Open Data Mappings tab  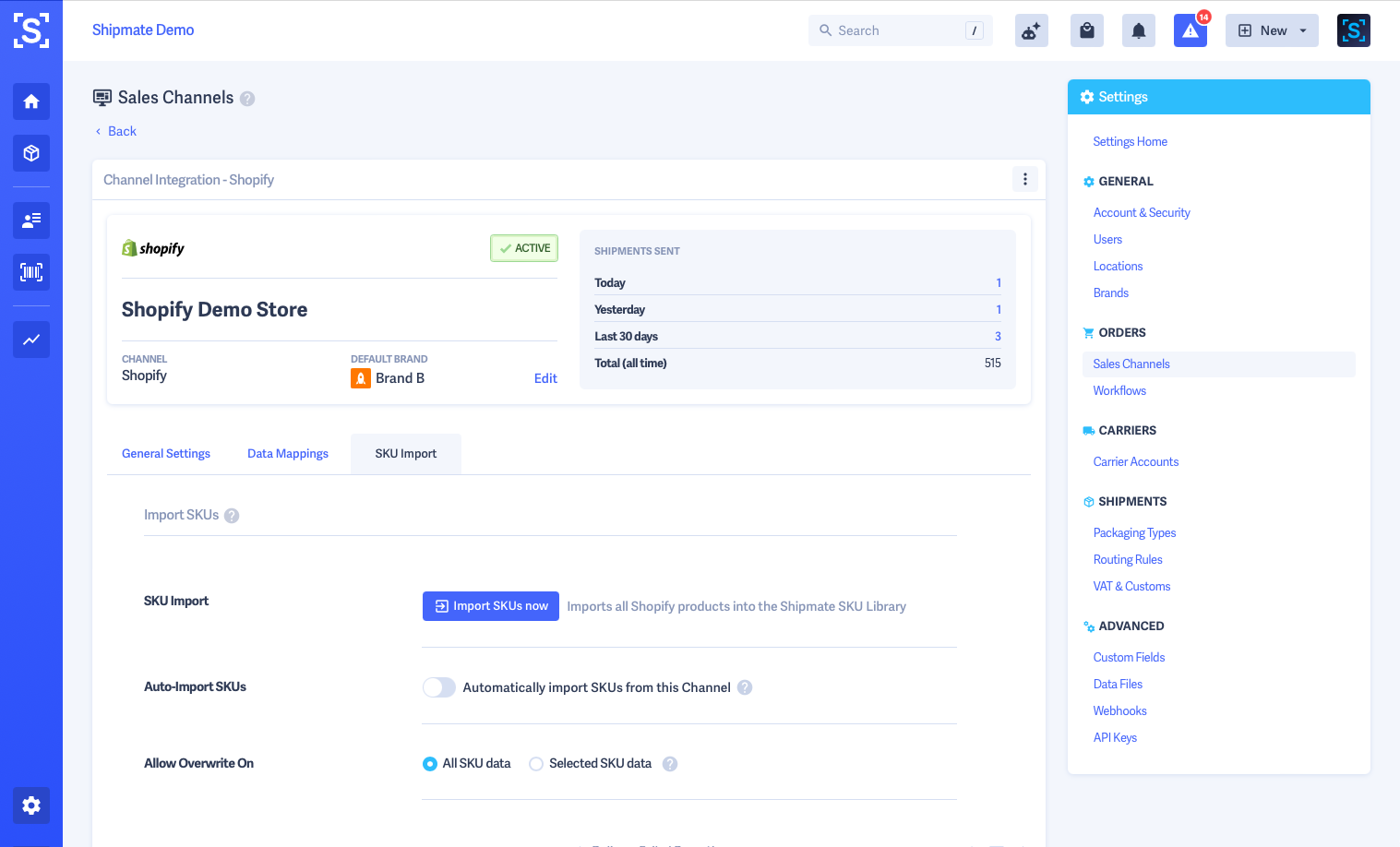point(288,454)
